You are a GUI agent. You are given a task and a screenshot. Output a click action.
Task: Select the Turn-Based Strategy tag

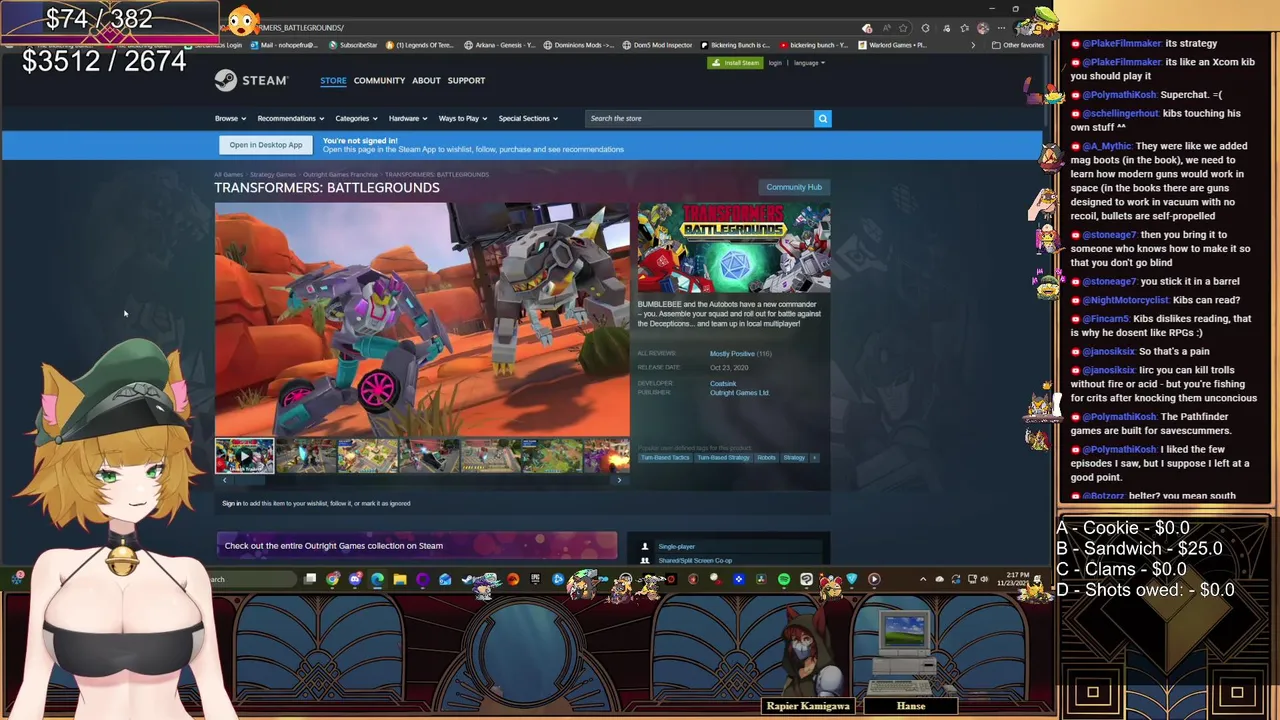[723, 458]
